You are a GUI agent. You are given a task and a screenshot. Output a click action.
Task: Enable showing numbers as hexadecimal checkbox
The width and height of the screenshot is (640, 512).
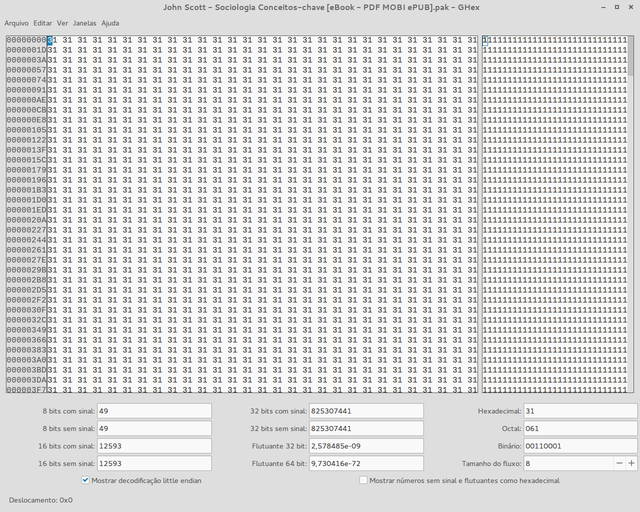coord(363,481)
